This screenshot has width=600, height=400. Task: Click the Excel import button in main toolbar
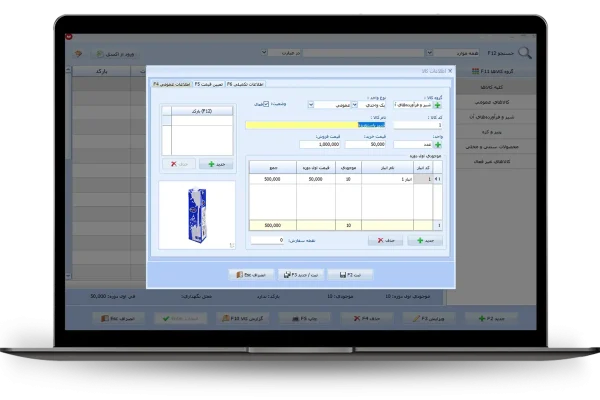click(x=115, y=54)
